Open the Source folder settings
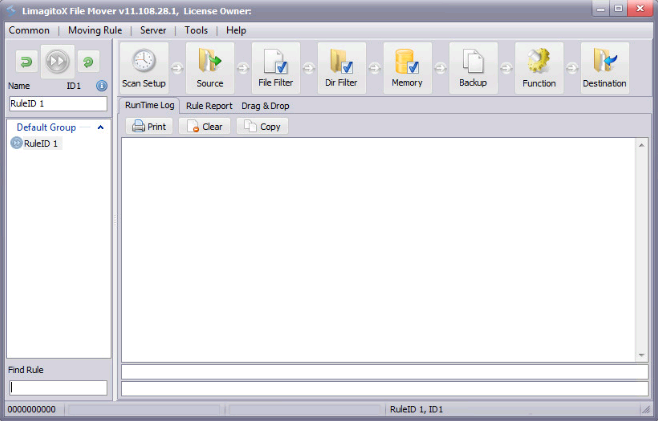The width and height of the screenshot is (658, 421). tap(210, 68)
